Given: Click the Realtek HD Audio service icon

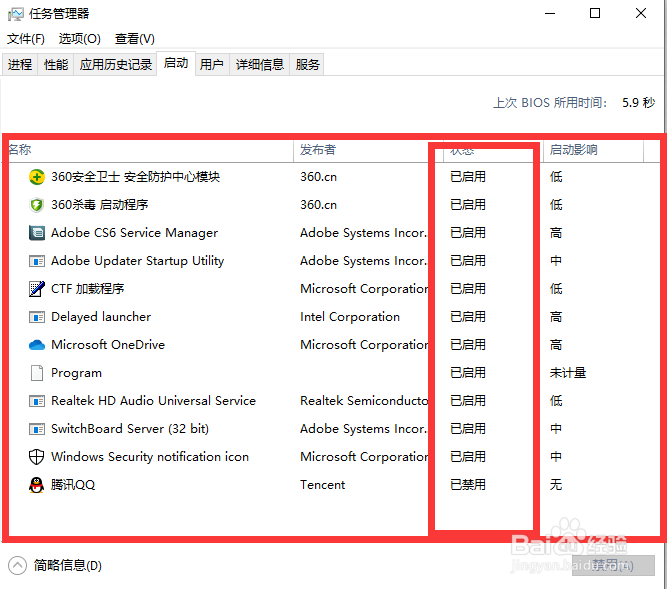Looking at the screenshot, I should [x=37, y=401].
